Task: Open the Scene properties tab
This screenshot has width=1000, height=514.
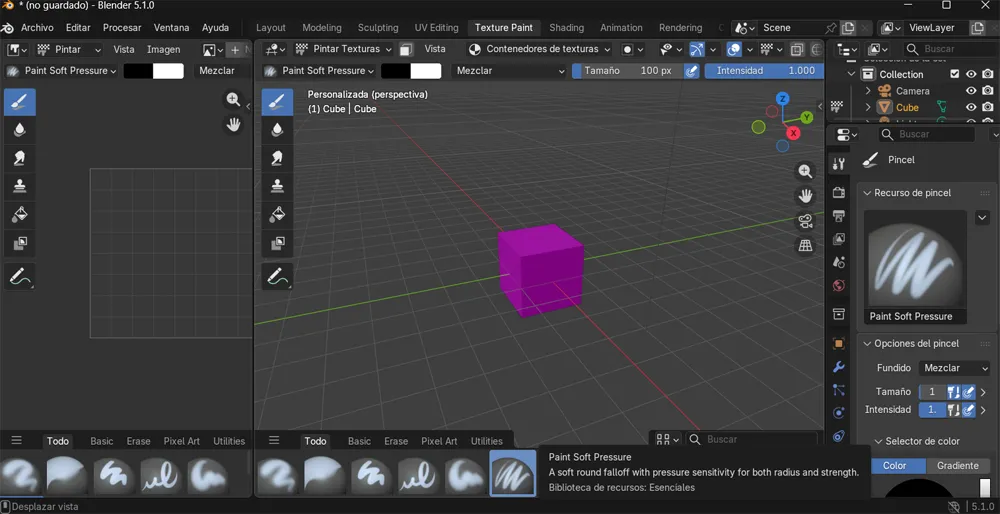Action: click(x=839, y=262)
